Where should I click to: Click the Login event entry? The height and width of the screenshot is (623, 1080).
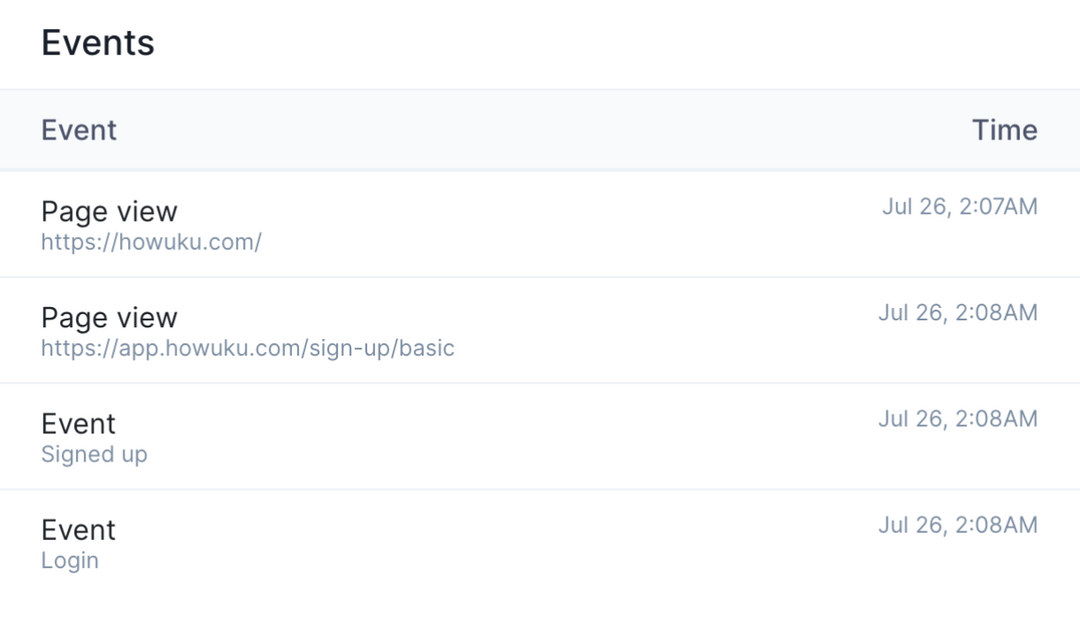(540, 542)
